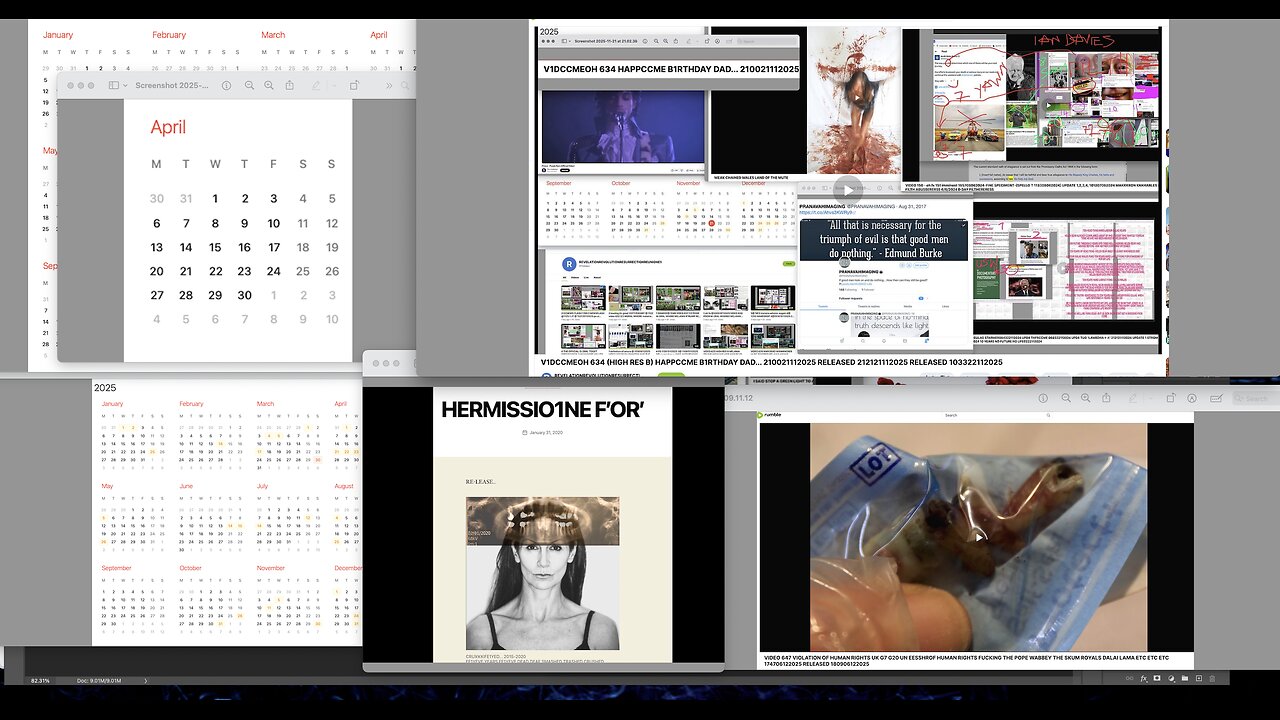Share the April screenshot from Preview toolbar
The image size is (1280, 720).
point(291,86)
